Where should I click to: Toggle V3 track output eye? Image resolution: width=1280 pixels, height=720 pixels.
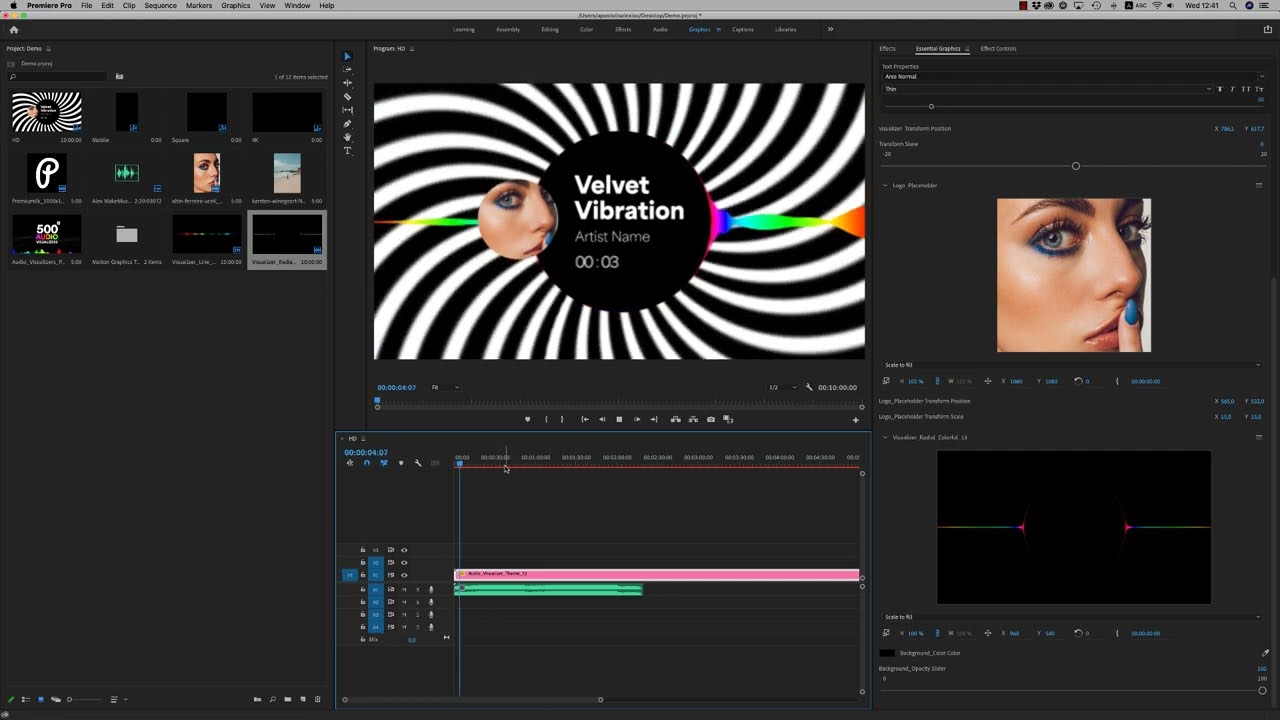coord(404,550)
